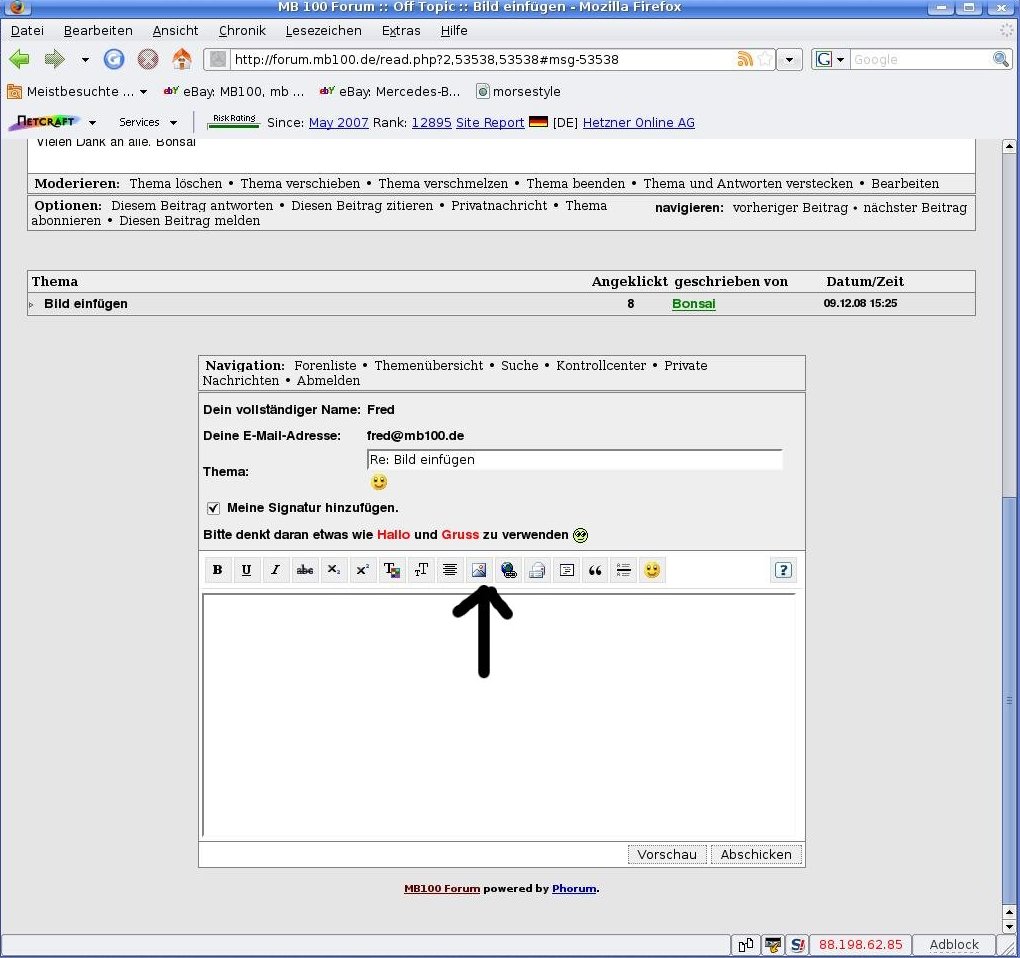Image resolution: width=1020 pixels, height=958 pixels.
Task: Open the editor help question mark icon
Action: 783,570
